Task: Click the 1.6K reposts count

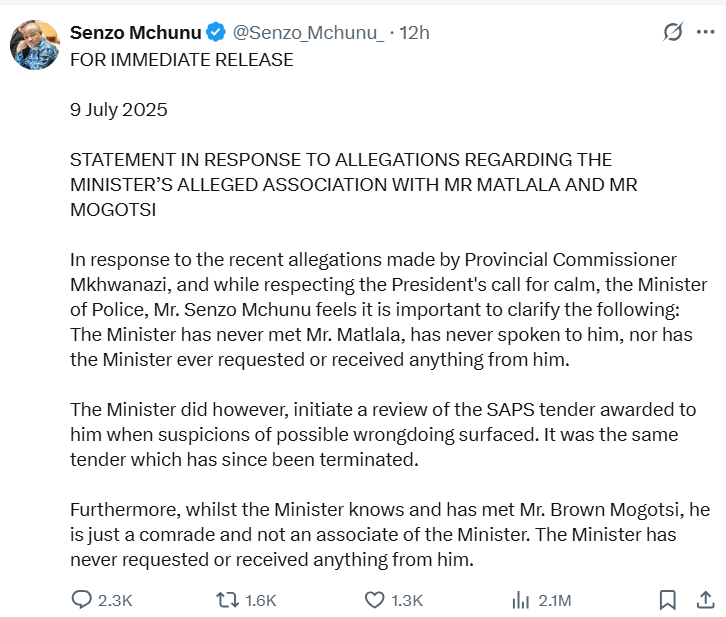Action: click(260, 600)
